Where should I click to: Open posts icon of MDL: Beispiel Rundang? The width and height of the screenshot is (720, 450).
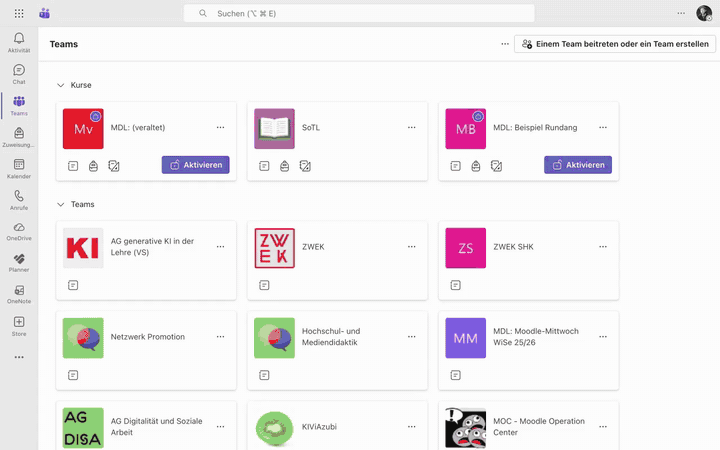pos(456,166)
